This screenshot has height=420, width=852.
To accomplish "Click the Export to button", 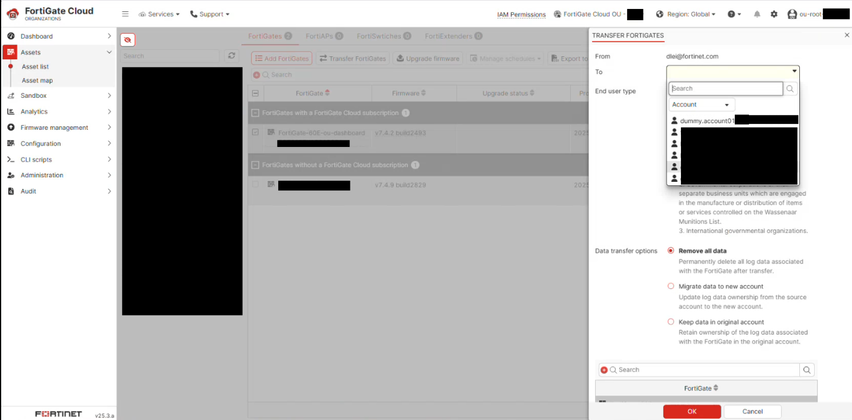I will 568,58.
